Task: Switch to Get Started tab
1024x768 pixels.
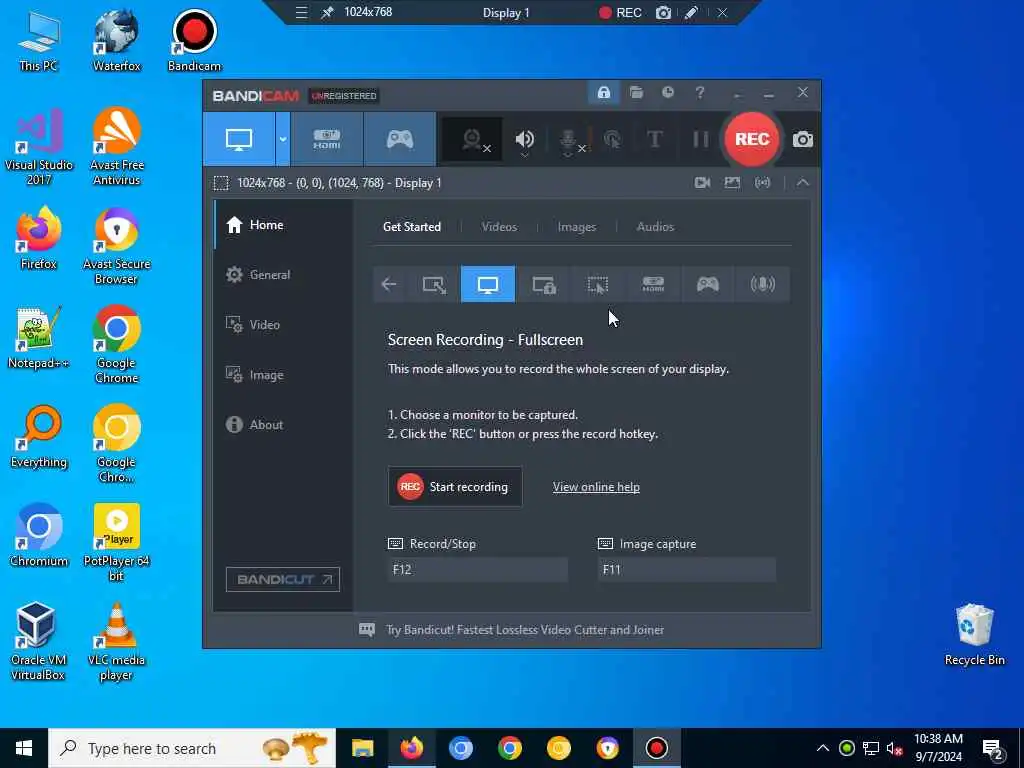Action: click(x=411, y=227)
